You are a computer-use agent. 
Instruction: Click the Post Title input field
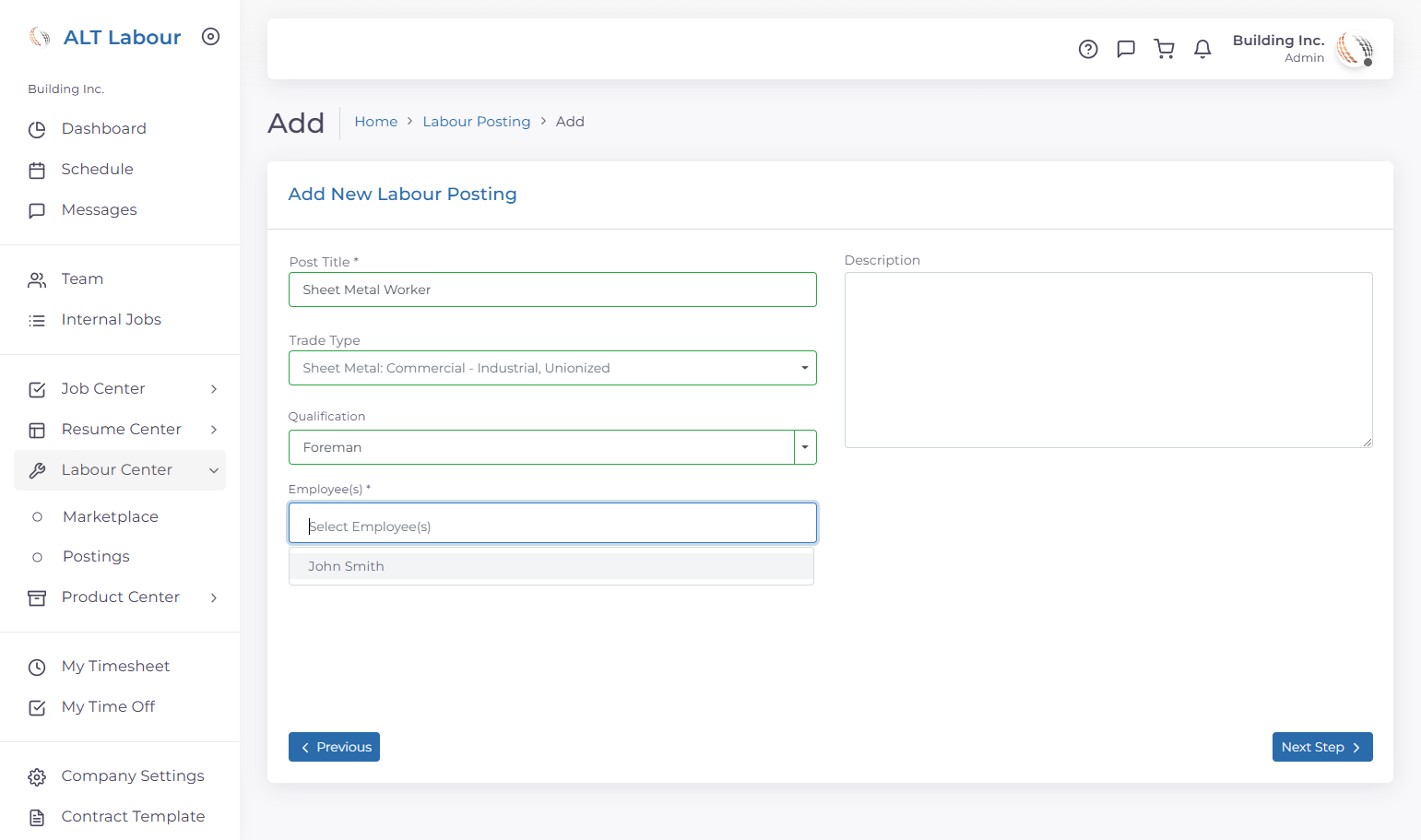pyautogui.click(x=552, y=290)
